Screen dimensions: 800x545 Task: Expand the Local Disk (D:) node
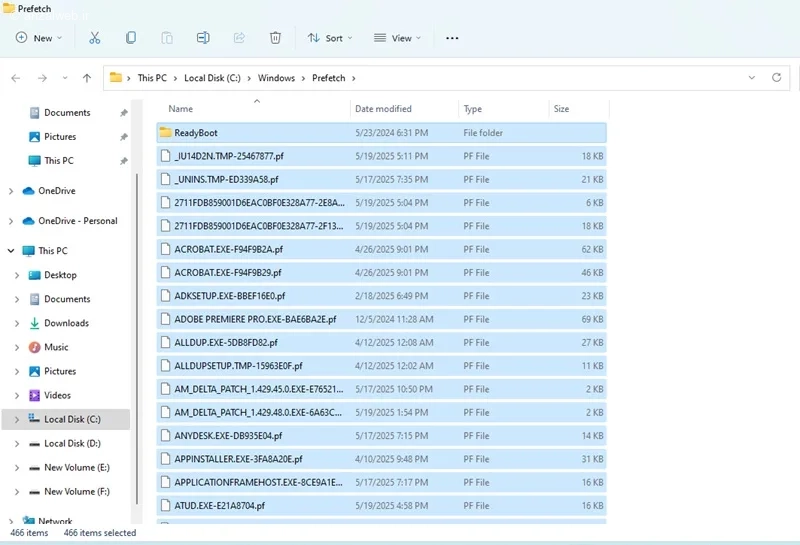pyautogui.click(x=17, y=443)
